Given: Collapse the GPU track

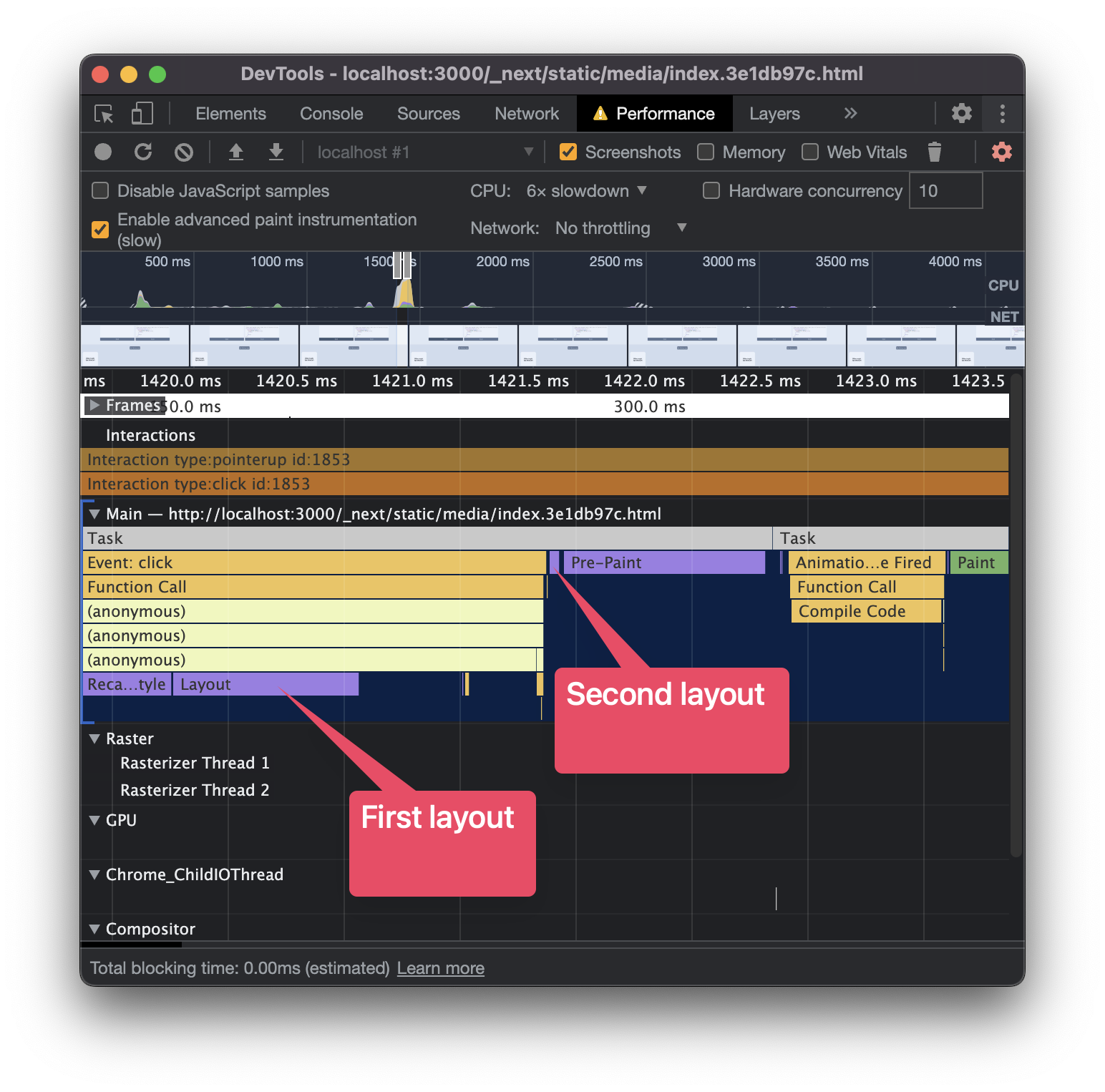Looking at the screenshot, I should pos(94,820).
